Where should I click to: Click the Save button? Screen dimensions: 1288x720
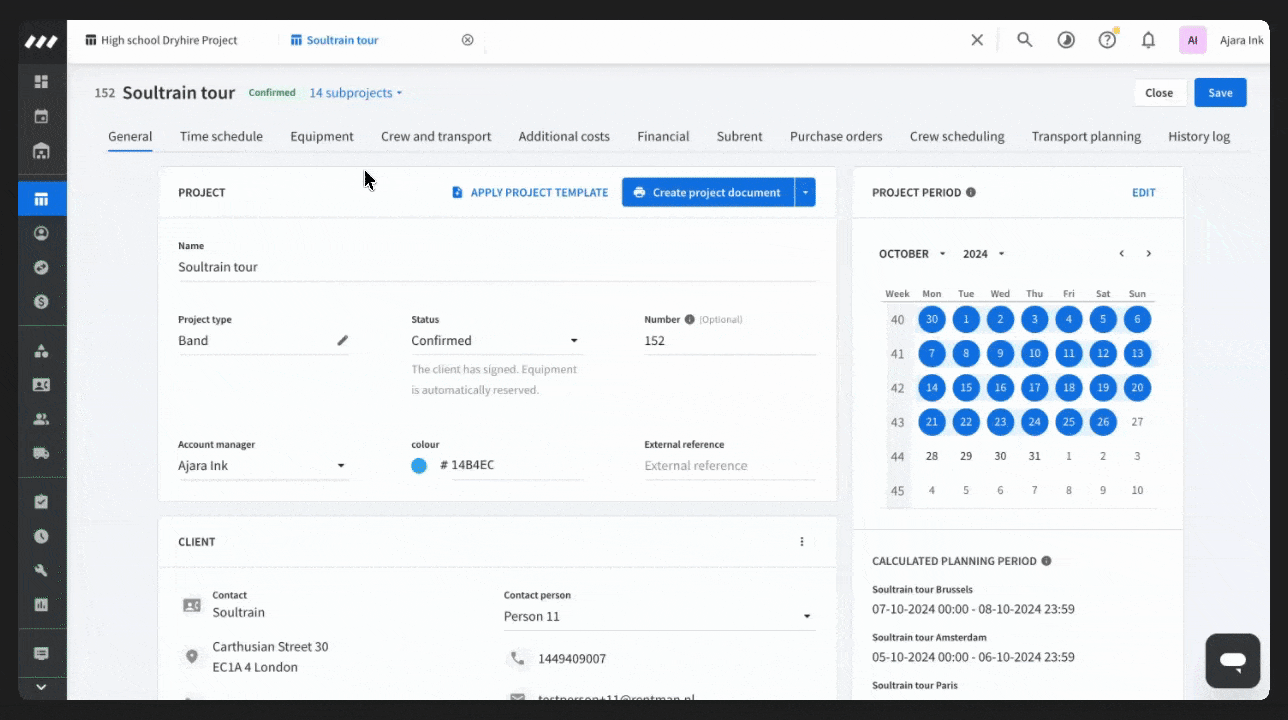[x=1220, y=93]
